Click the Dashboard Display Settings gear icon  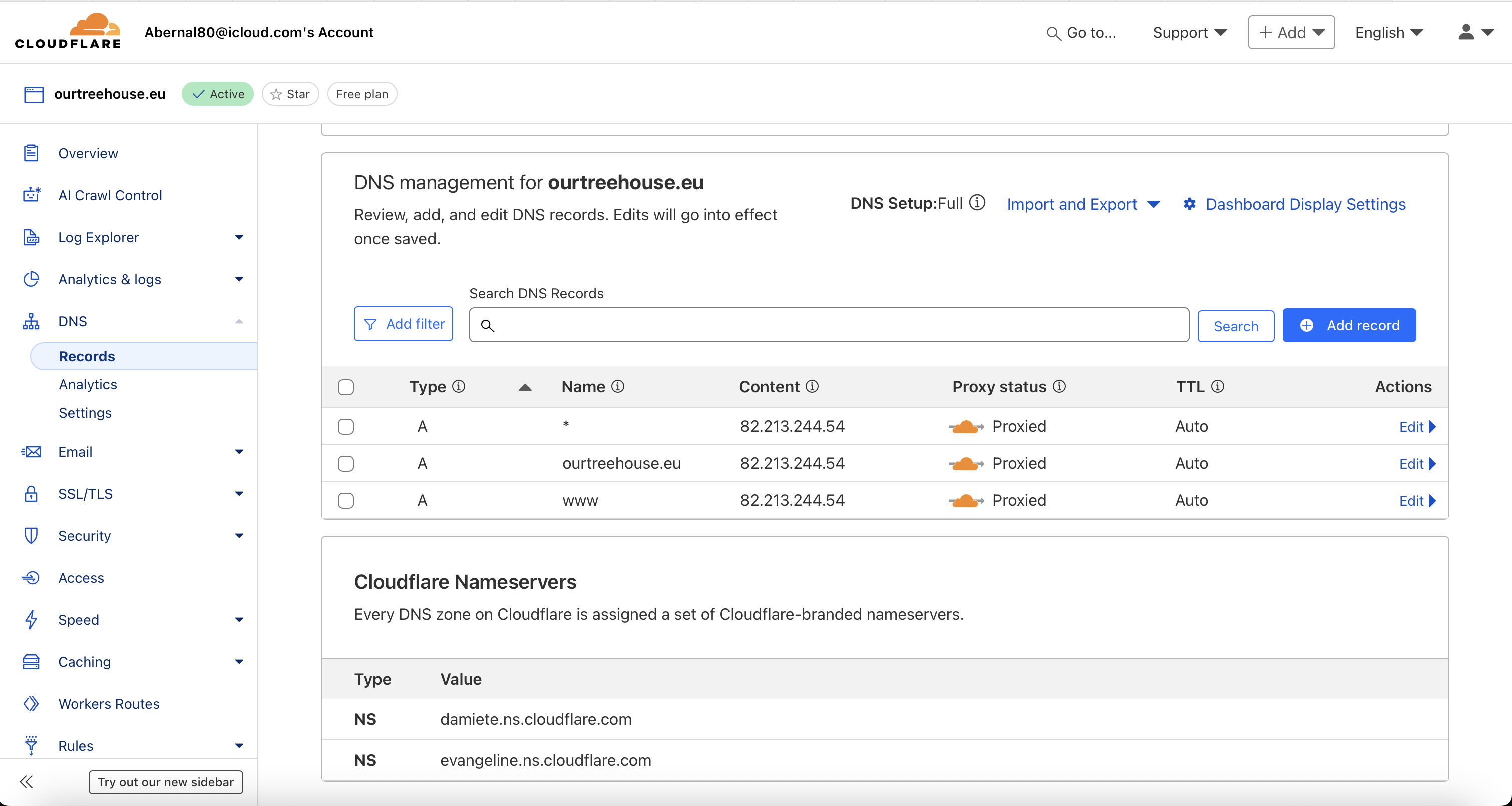pyautogui.click(x=1189, y=204)
